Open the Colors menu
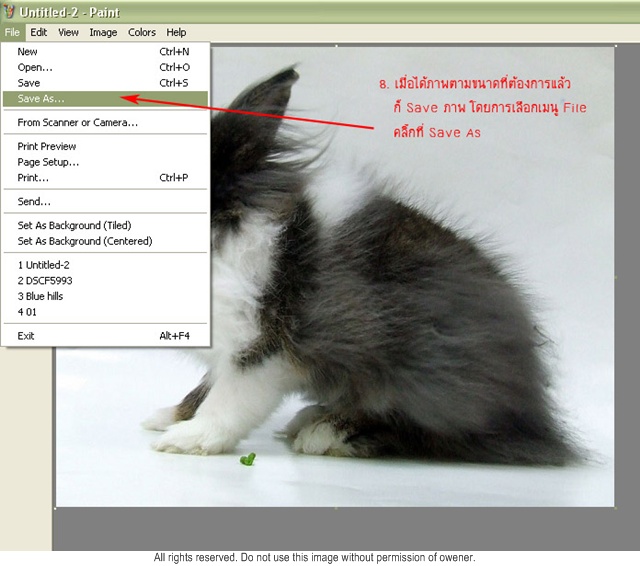This screenshot has height=566, width=640. pos(142,32)
